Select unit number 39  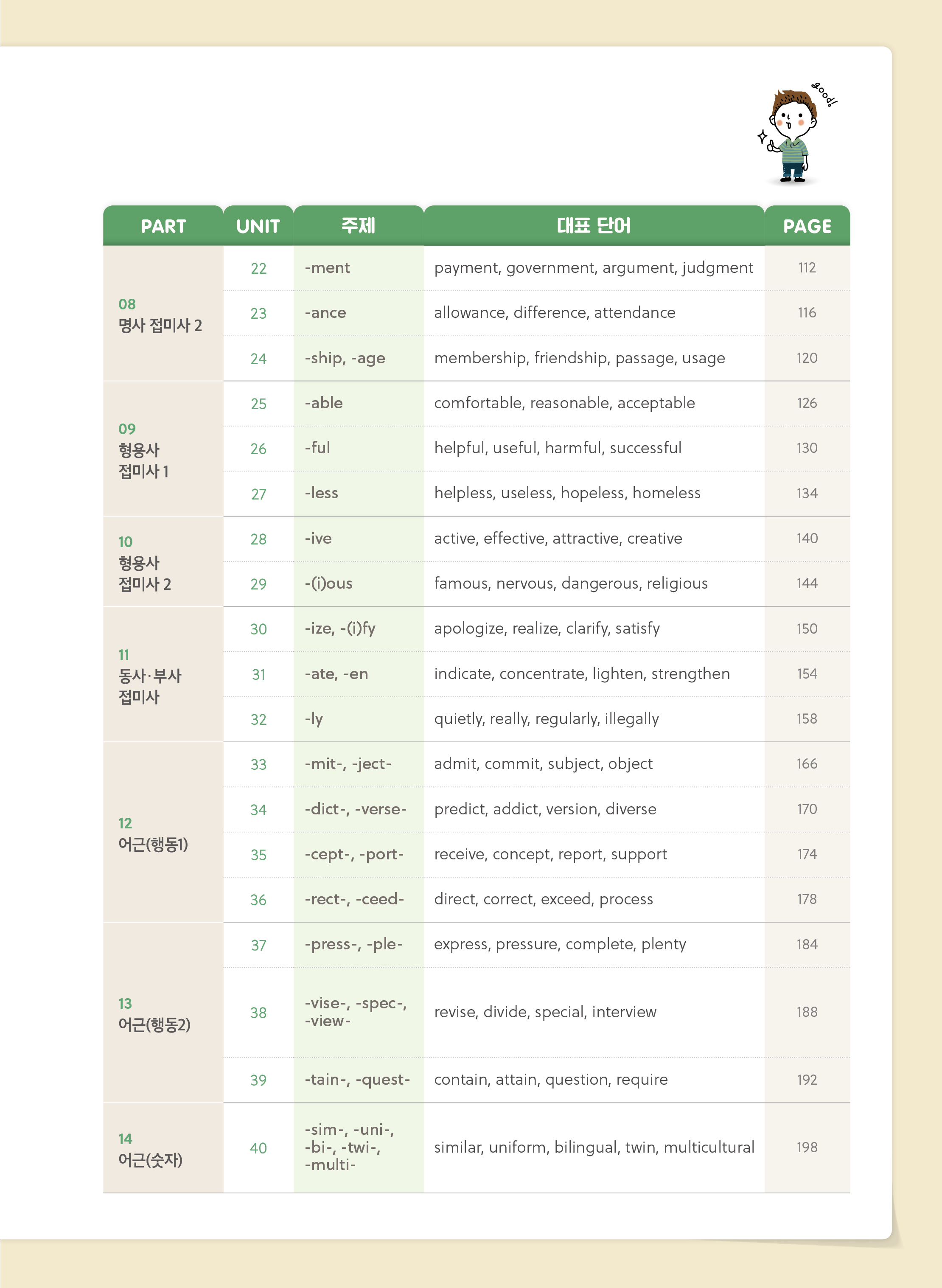(x=258, y=1080)
